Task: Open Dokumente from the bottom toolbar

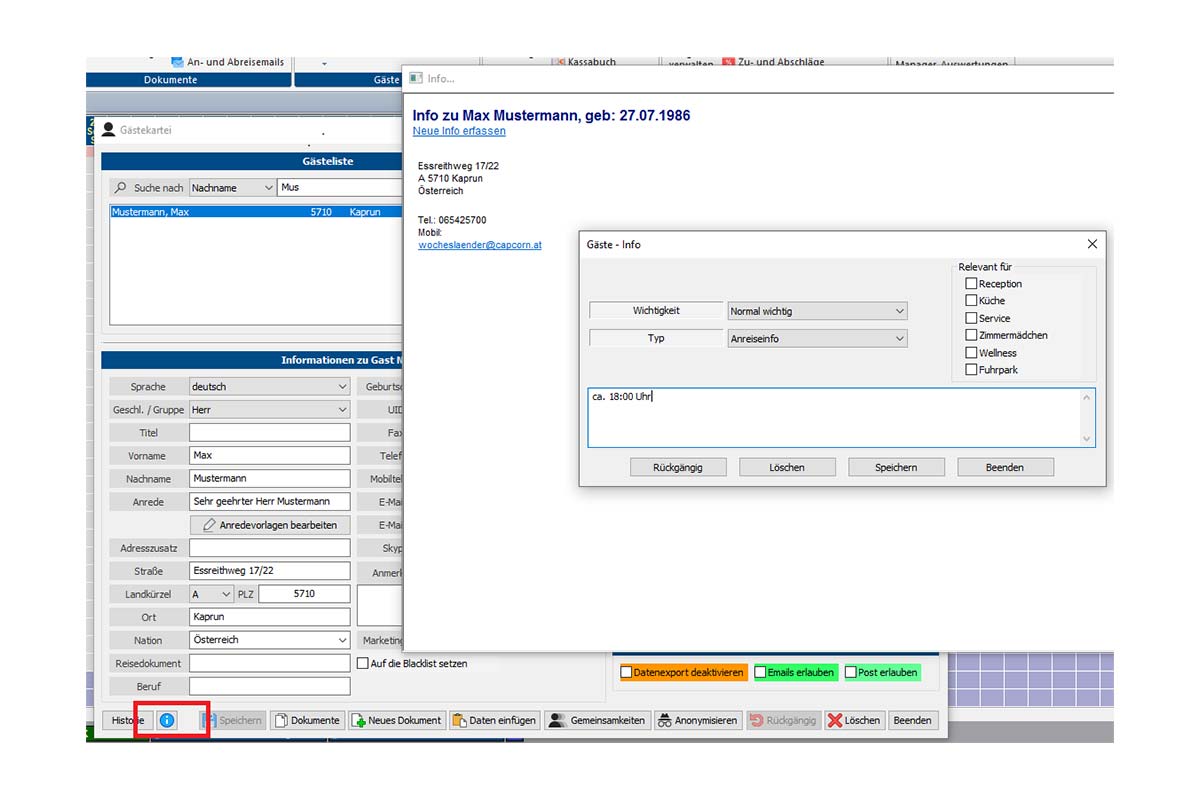Action: click(x=308, y=720)
